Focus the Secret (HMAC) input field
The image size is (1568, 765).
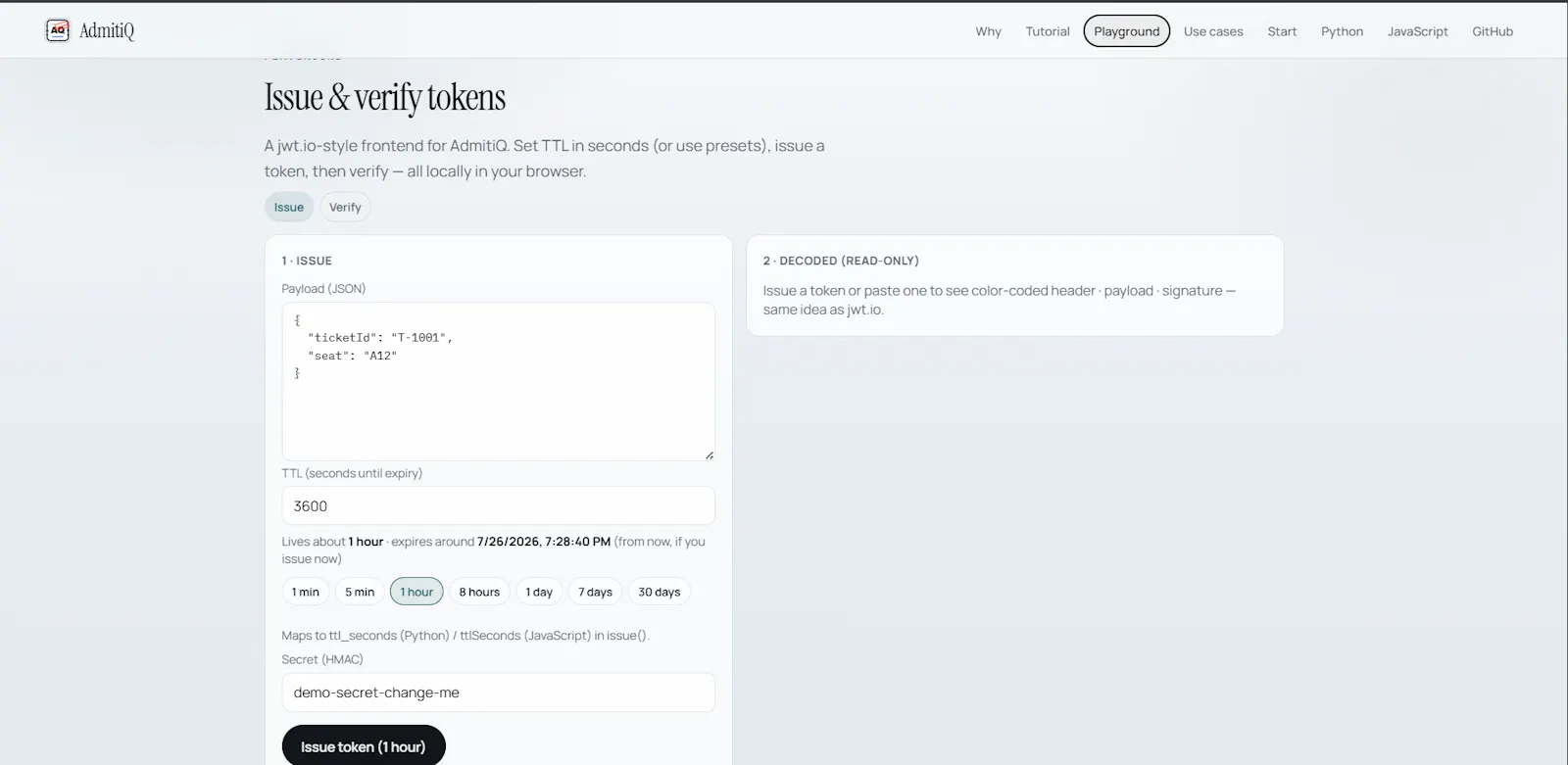click(x=498, y=693)
